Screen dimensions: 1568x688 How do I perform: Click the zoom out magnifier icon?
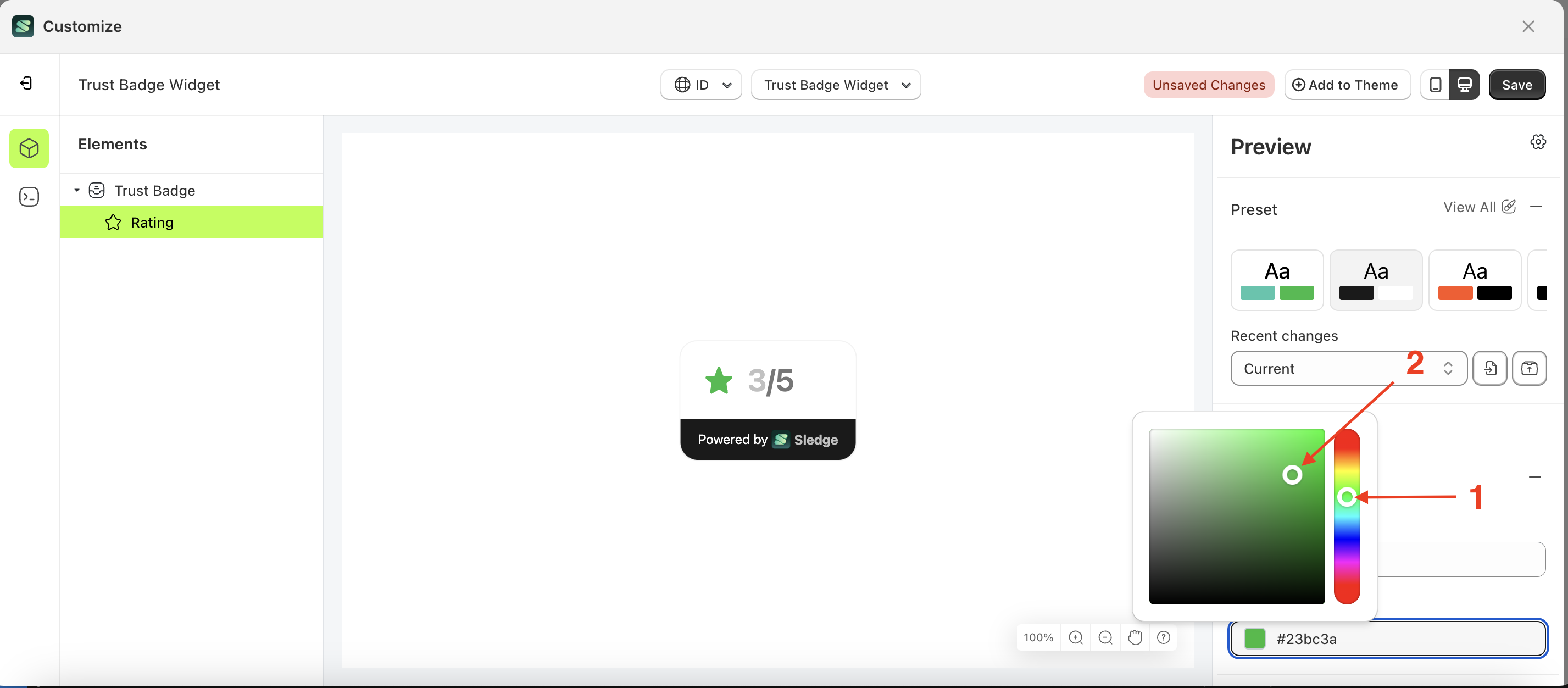[1105, 637]
